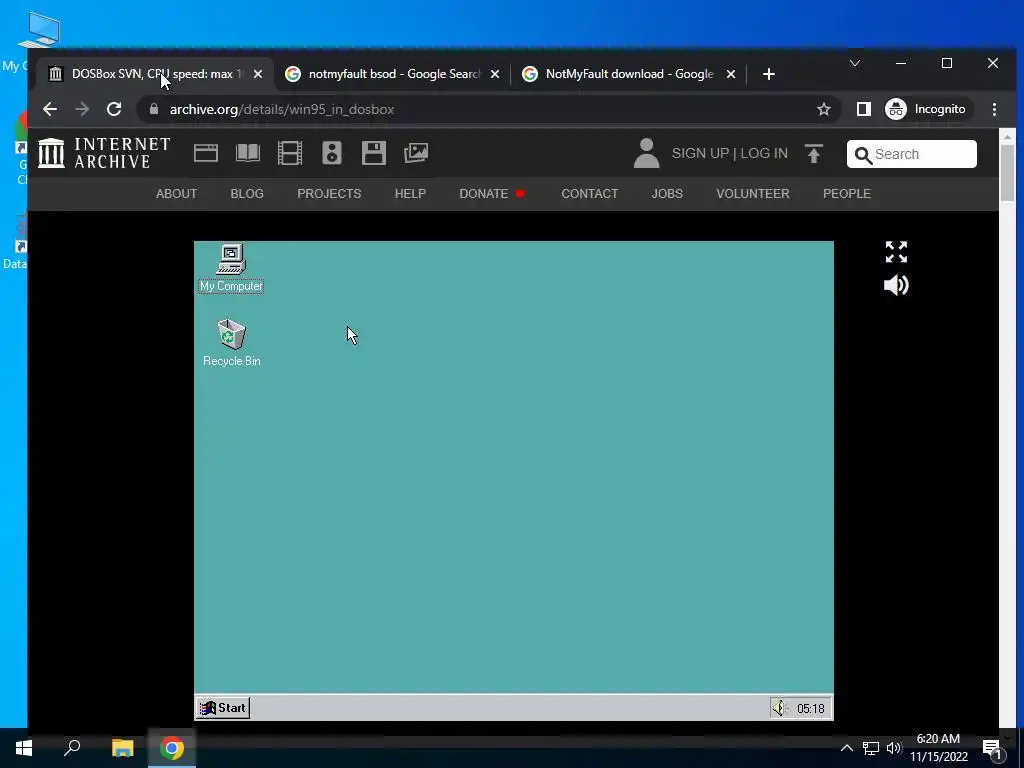Click the page vertical scrollbar thumb
The width and height of the screenshot is (1024, 768).
click(x=1006, y=172)
